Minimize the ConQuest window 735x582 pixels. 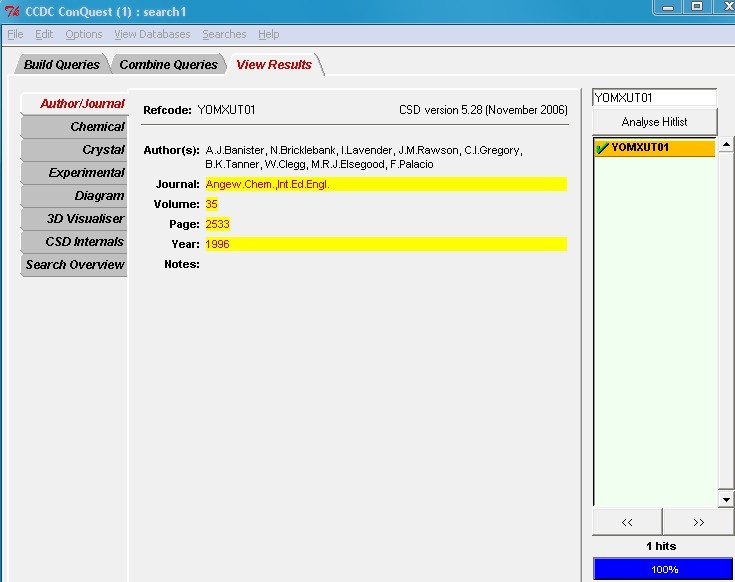pos(668,7)
